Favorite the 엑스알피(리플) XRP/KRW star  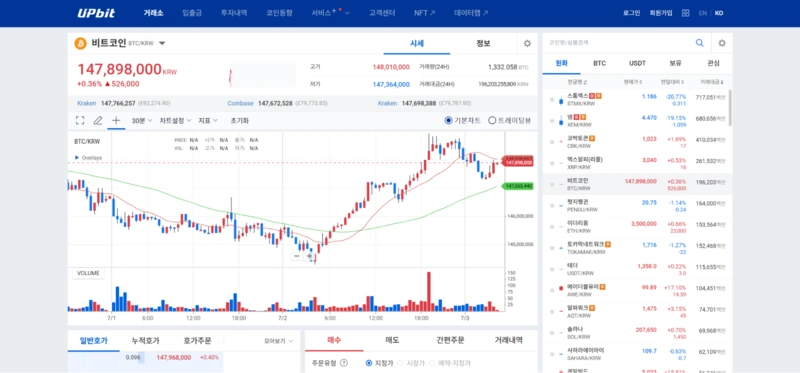tap(552, 163)
